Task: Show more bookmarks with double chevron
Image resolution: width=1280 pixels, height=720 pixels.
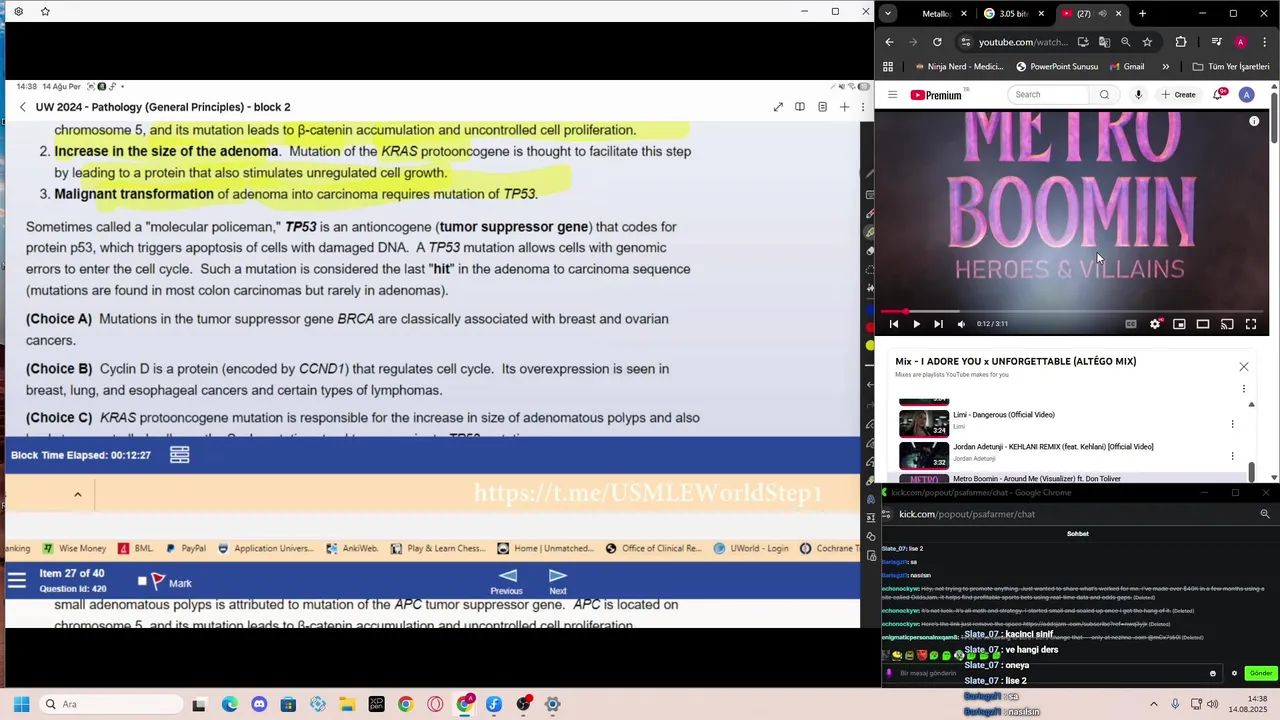Action: pyautogui.click(x=1165, y=67)
